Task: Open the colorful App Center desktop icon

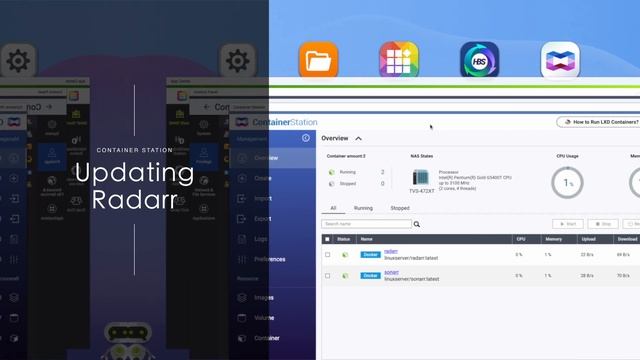Action: click(399, 60)
